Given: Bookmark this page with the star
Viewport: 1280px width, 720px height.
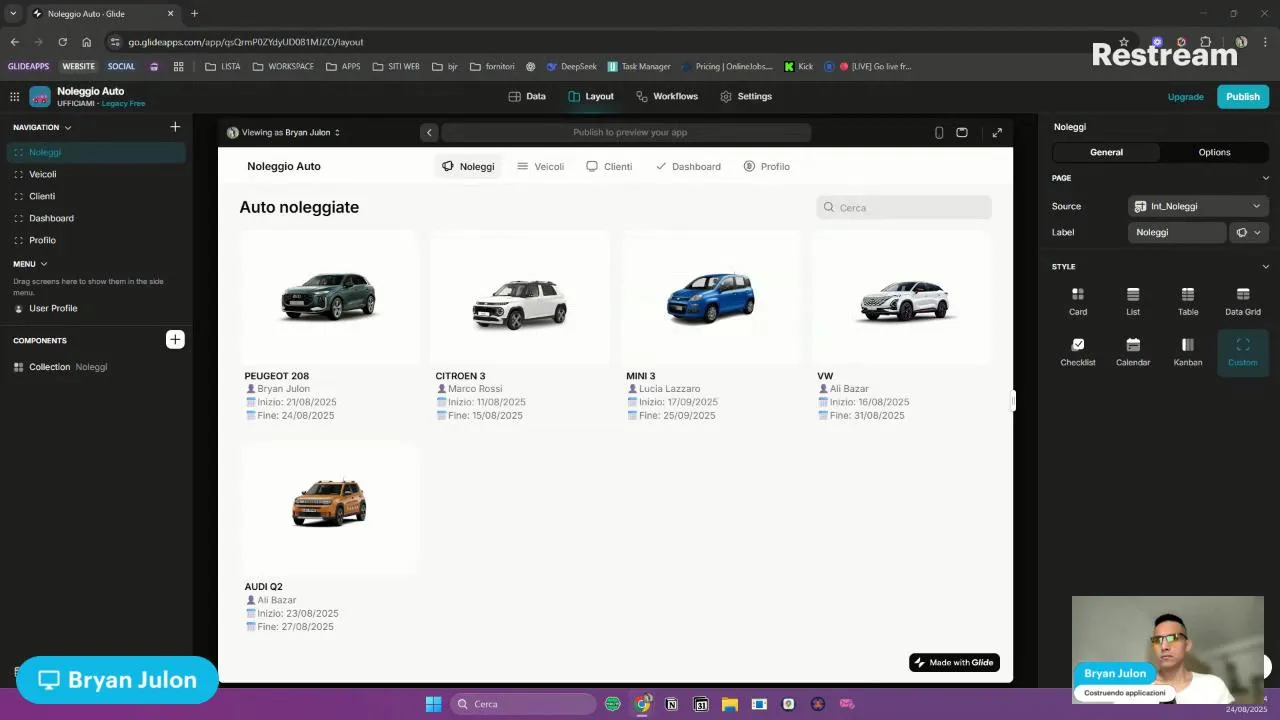Looking at the screenshot, I should [x=1124, y=42].
